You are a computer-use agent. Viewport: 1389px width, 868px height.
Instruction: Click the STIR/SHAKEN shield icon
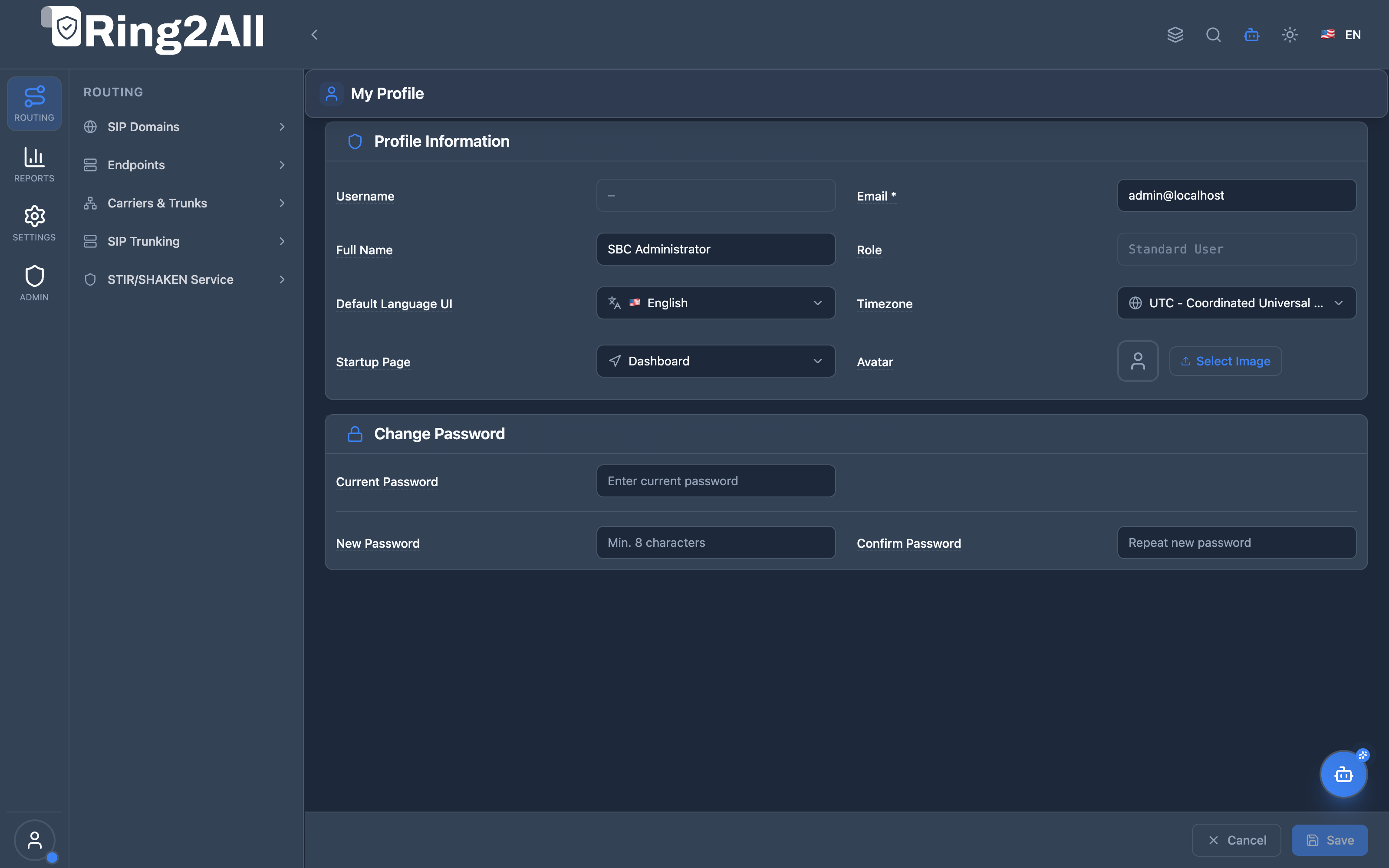click(90, 279)
